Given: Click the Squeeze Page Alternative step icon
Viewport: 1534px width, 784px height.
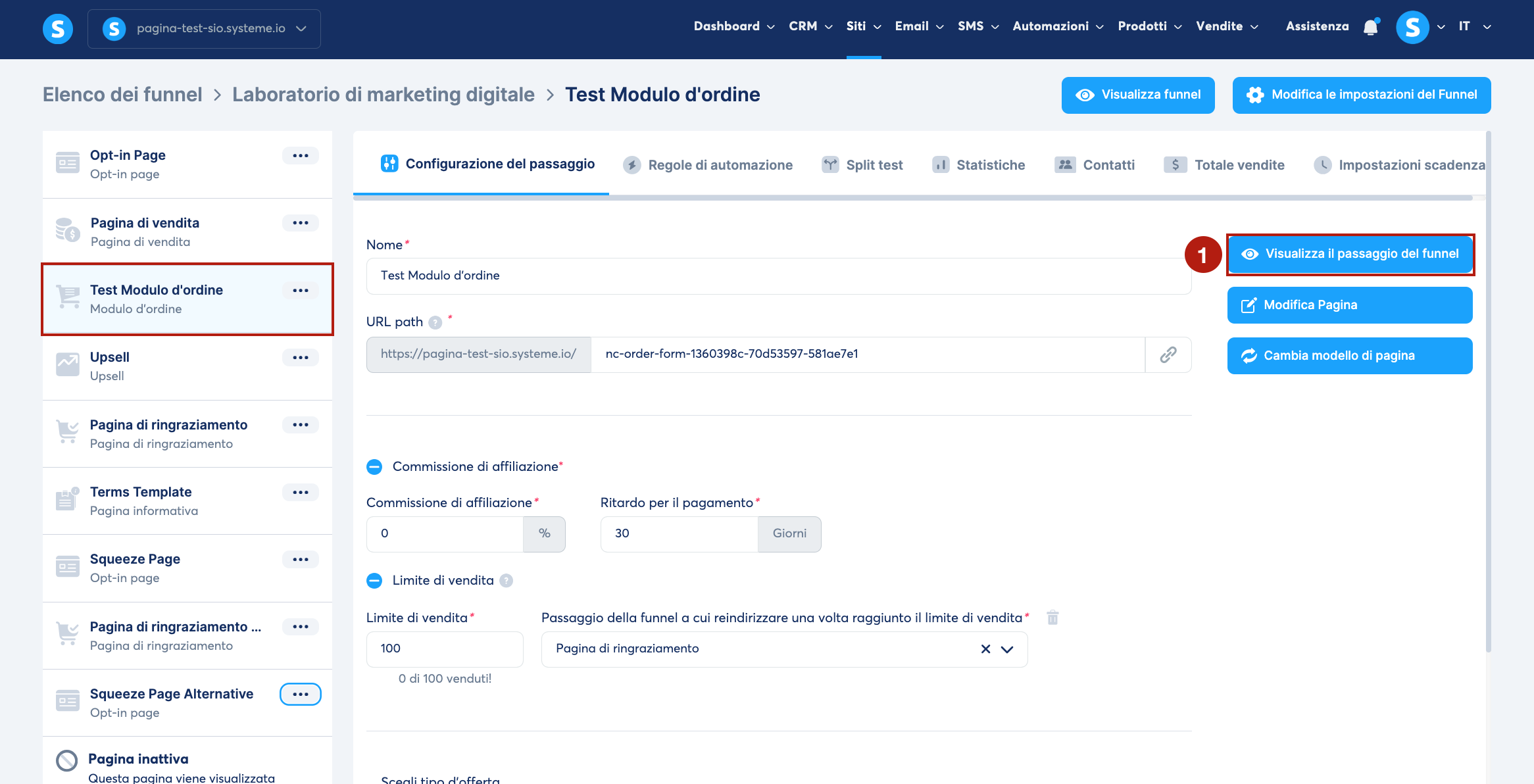Looking at the screenshot, I should 68,701.
